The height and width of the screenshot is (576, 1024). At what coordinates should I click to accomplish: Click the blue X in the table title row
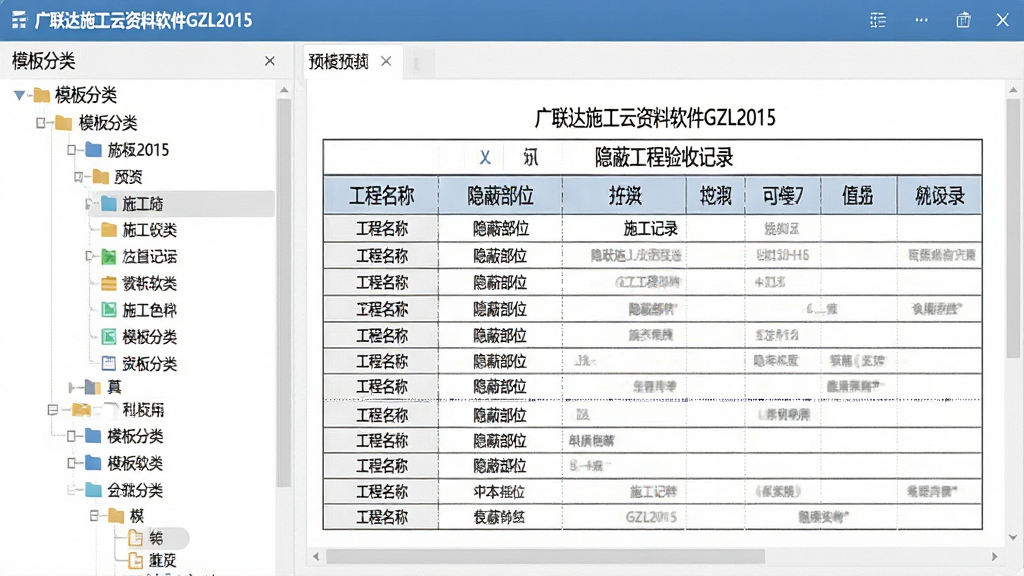pyautogui.click(x=485, y=157)
